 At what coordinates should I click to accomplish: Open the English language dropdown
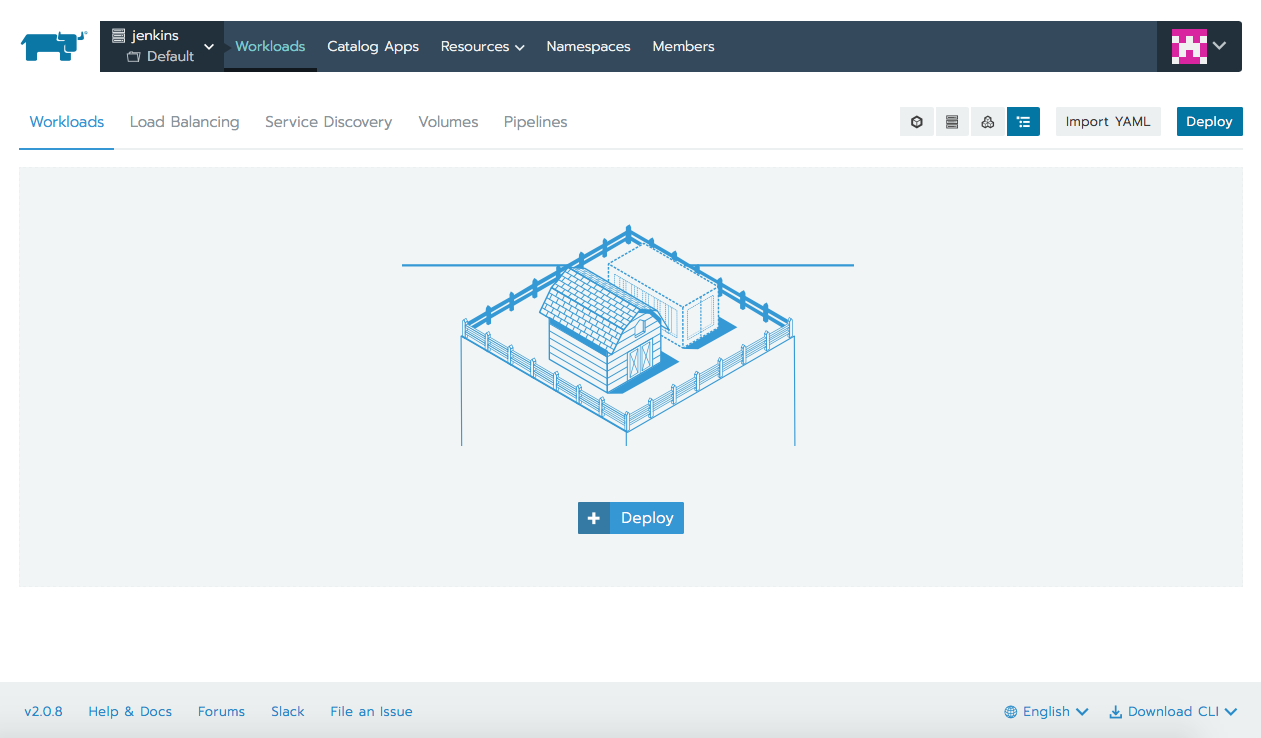pyautogui.click(x=1046, y=712)
